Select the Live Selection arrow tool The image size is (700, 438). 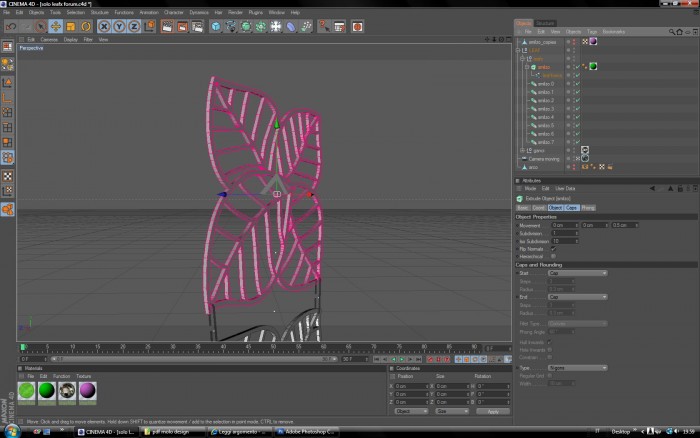tap(41, 26)
